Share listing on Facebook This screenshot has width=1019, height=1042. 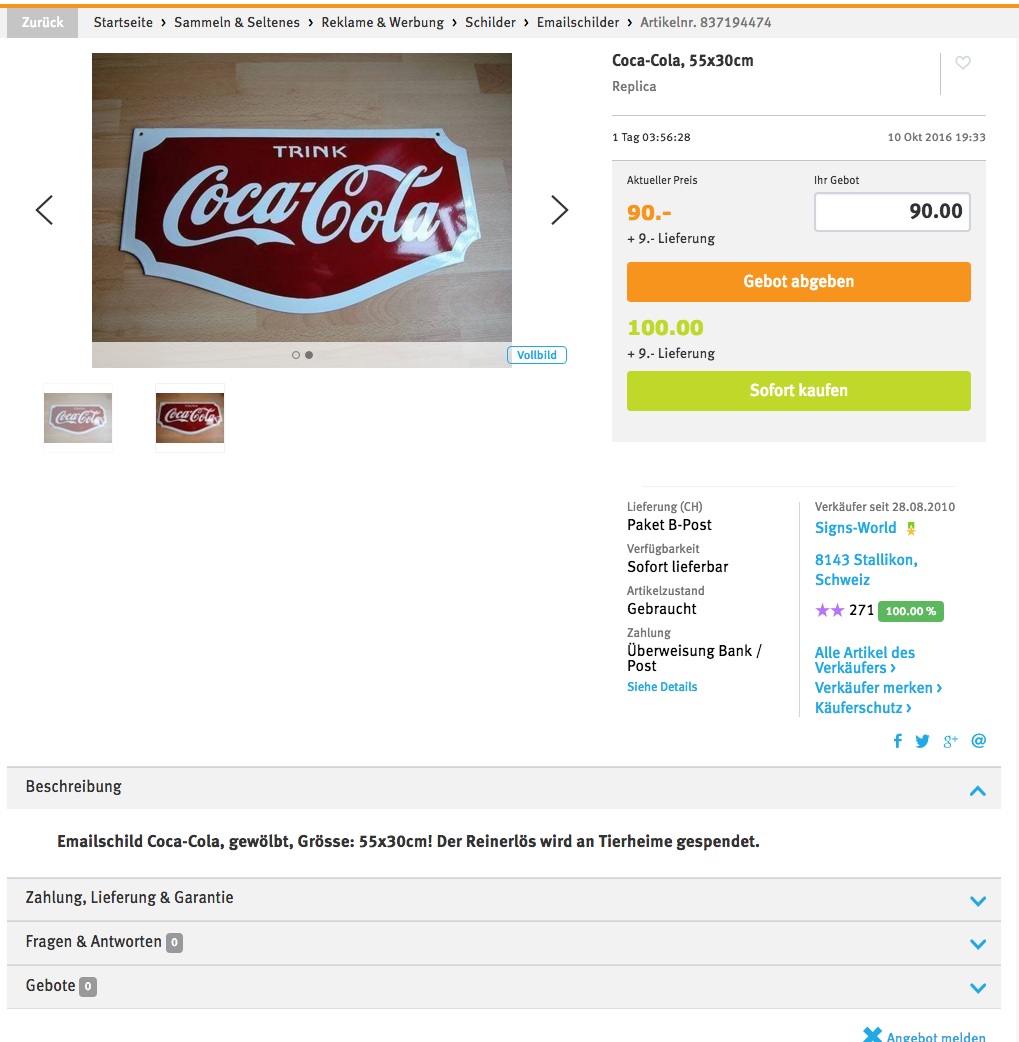click(897, 741)
